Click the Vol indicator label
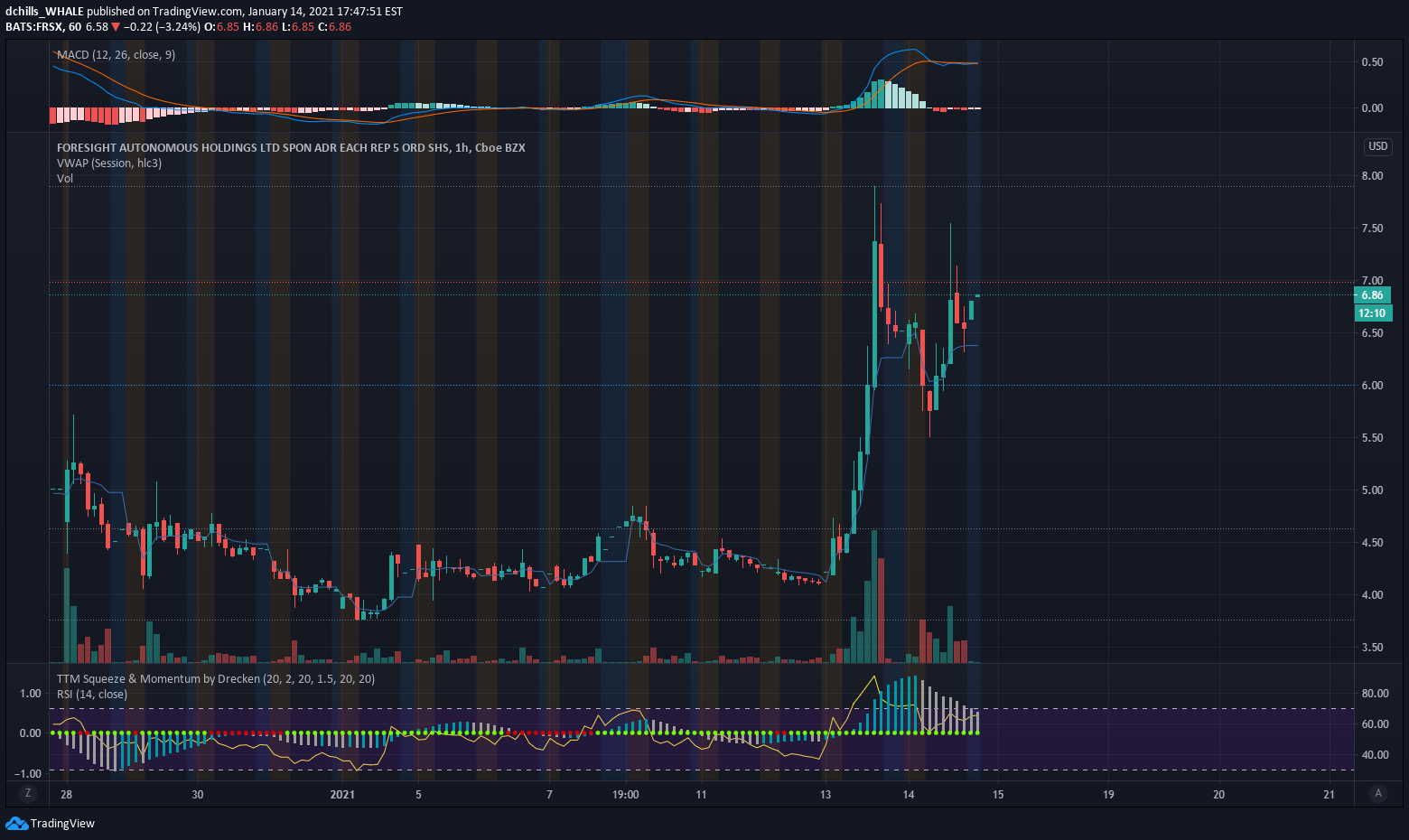This screenshot has width=1409, height=840. 65,179
